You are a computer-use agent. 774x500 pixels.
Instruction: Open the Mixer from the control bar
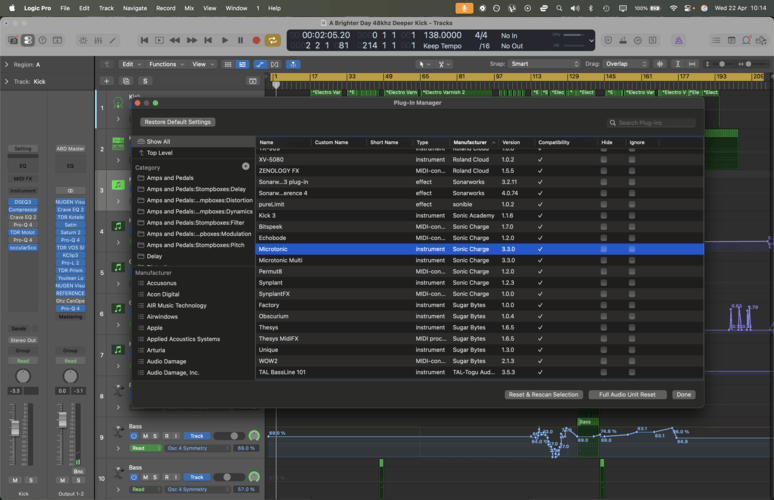coord(98,40)
